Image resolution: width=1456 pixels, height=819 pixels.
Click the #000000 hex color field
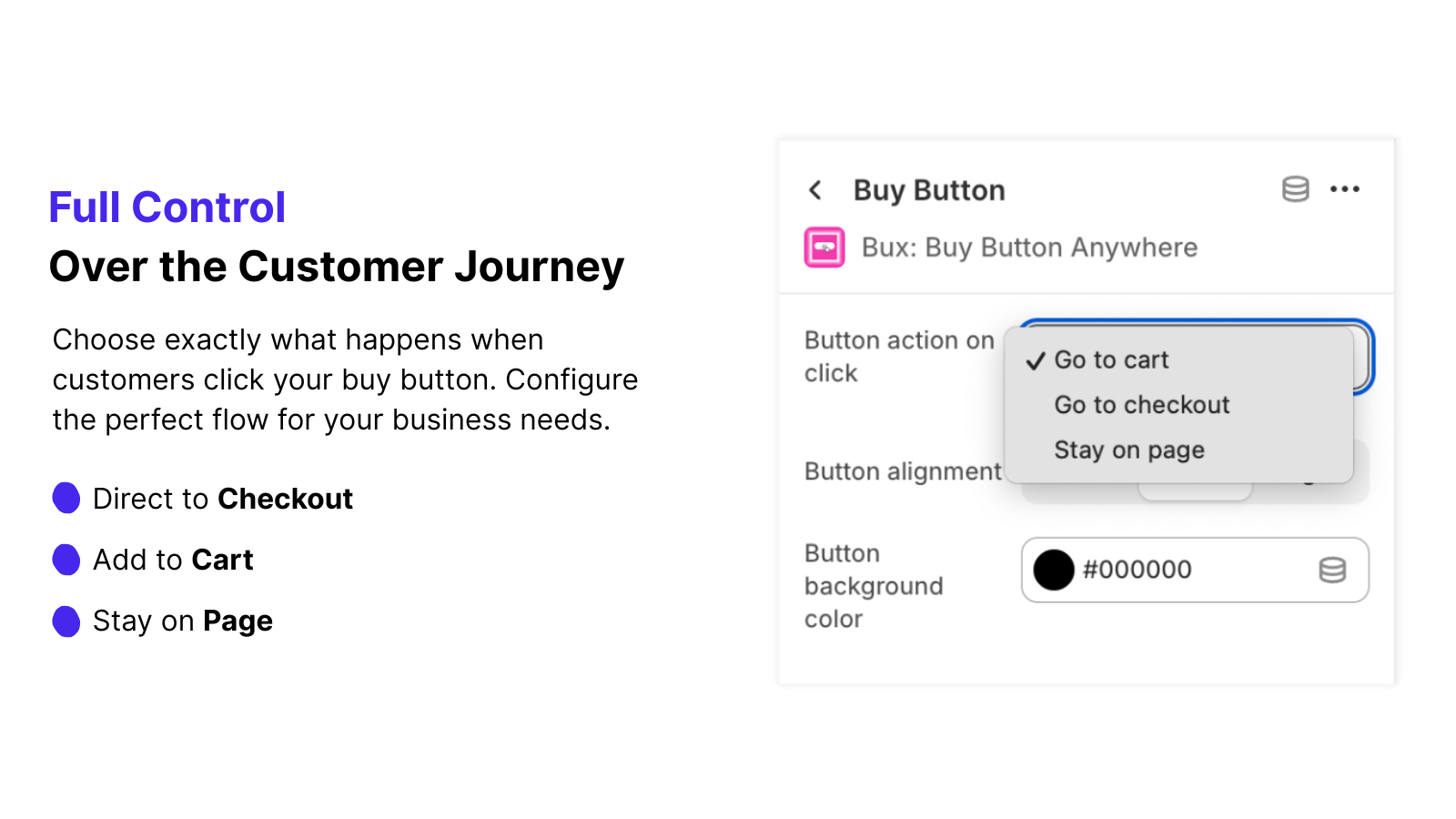click(x=1195, y=570)
